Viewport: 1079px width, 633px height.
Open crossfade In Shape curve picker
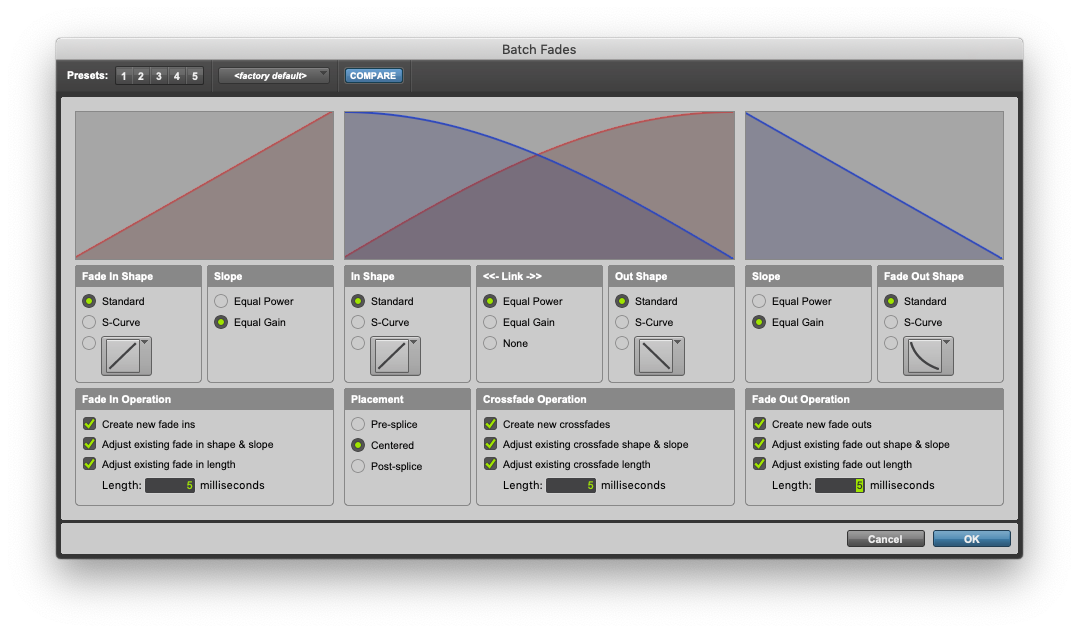[x=395, y=356]
